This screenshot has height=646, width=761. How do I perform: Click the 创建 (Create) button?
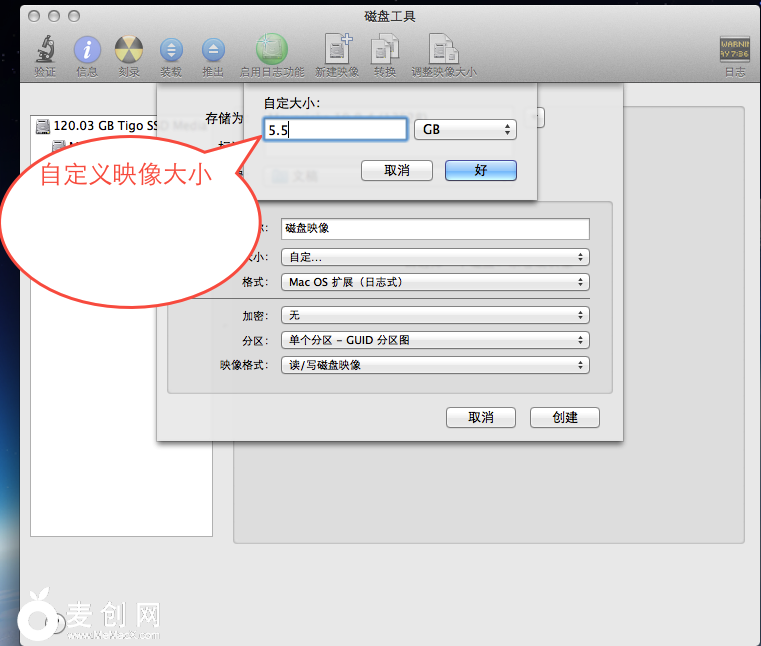564,417
